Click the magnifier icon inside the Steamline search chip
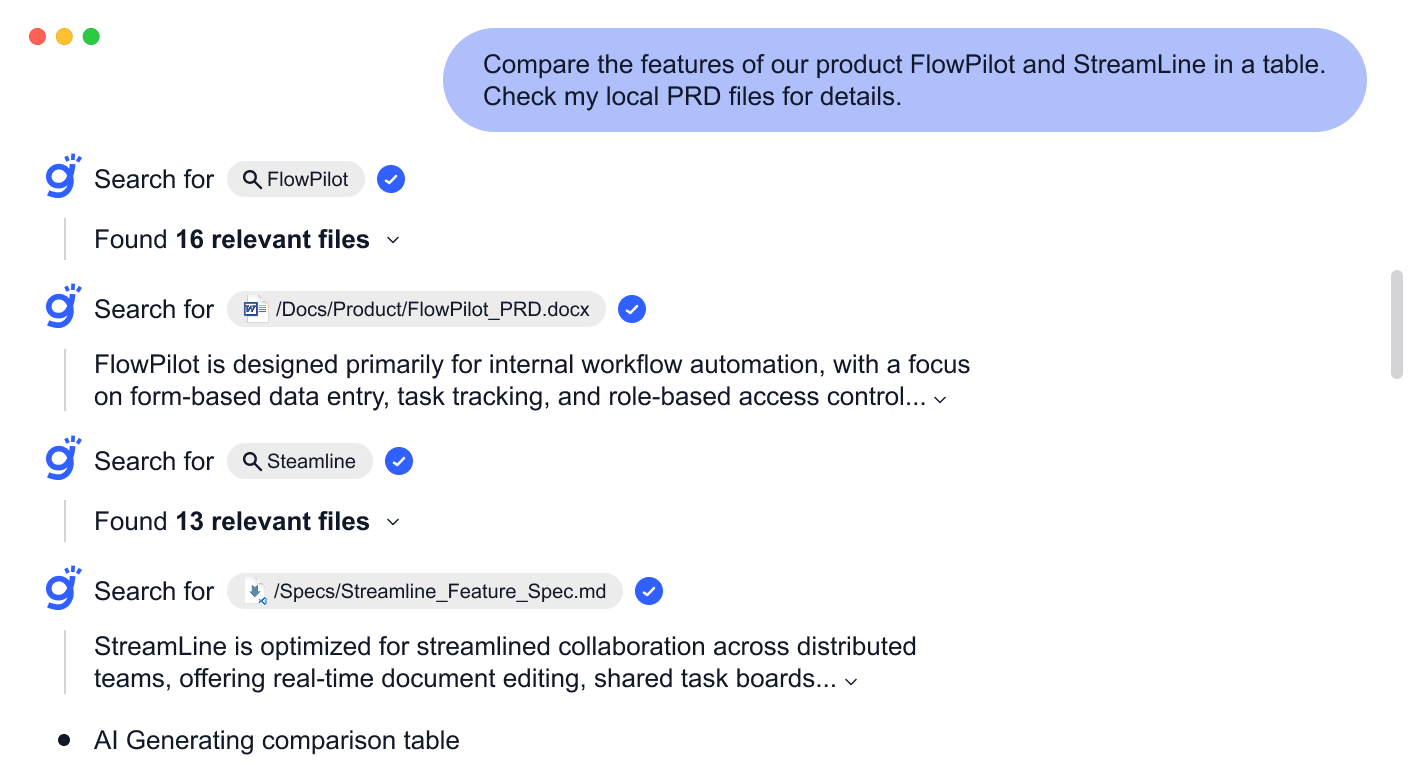The height and width of the screenshot is (777, 1409). click(x=254, y=461)
